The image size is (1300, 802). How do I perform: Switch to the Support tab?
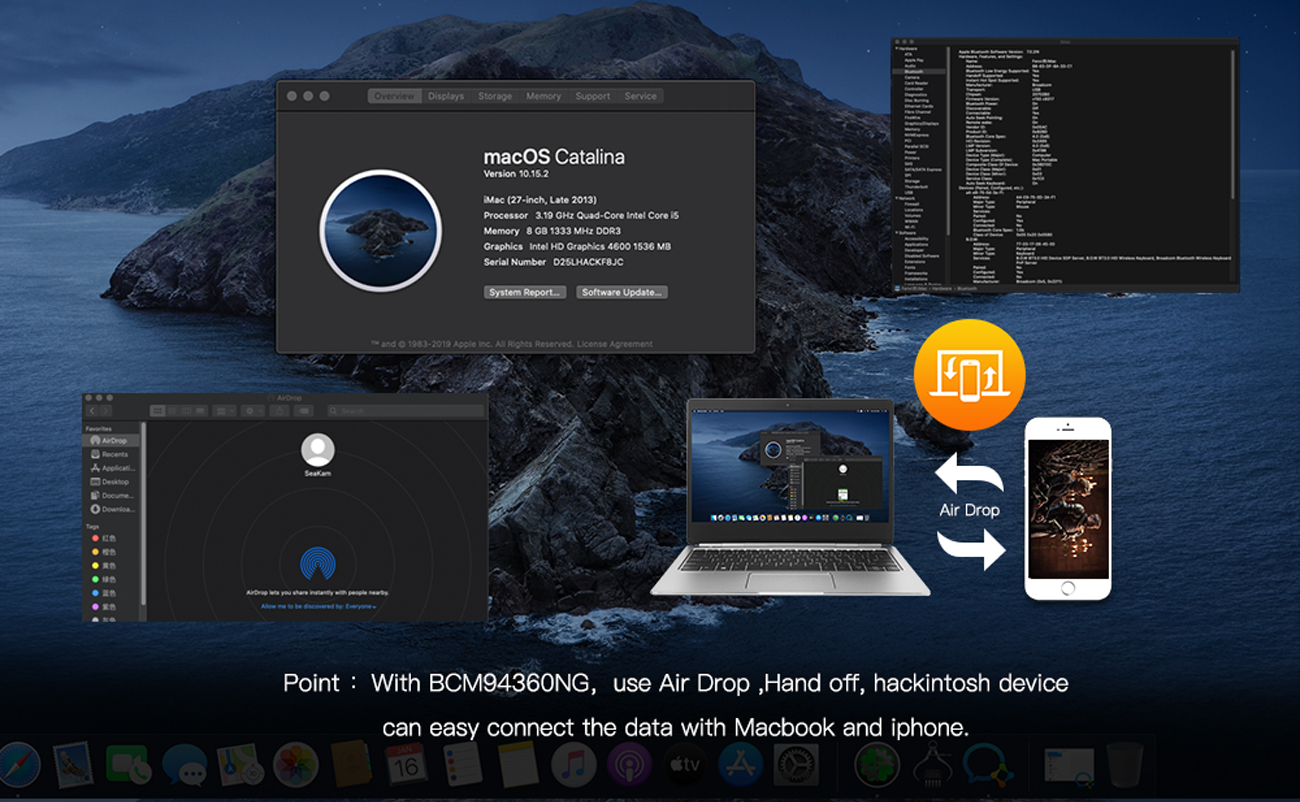592,96
